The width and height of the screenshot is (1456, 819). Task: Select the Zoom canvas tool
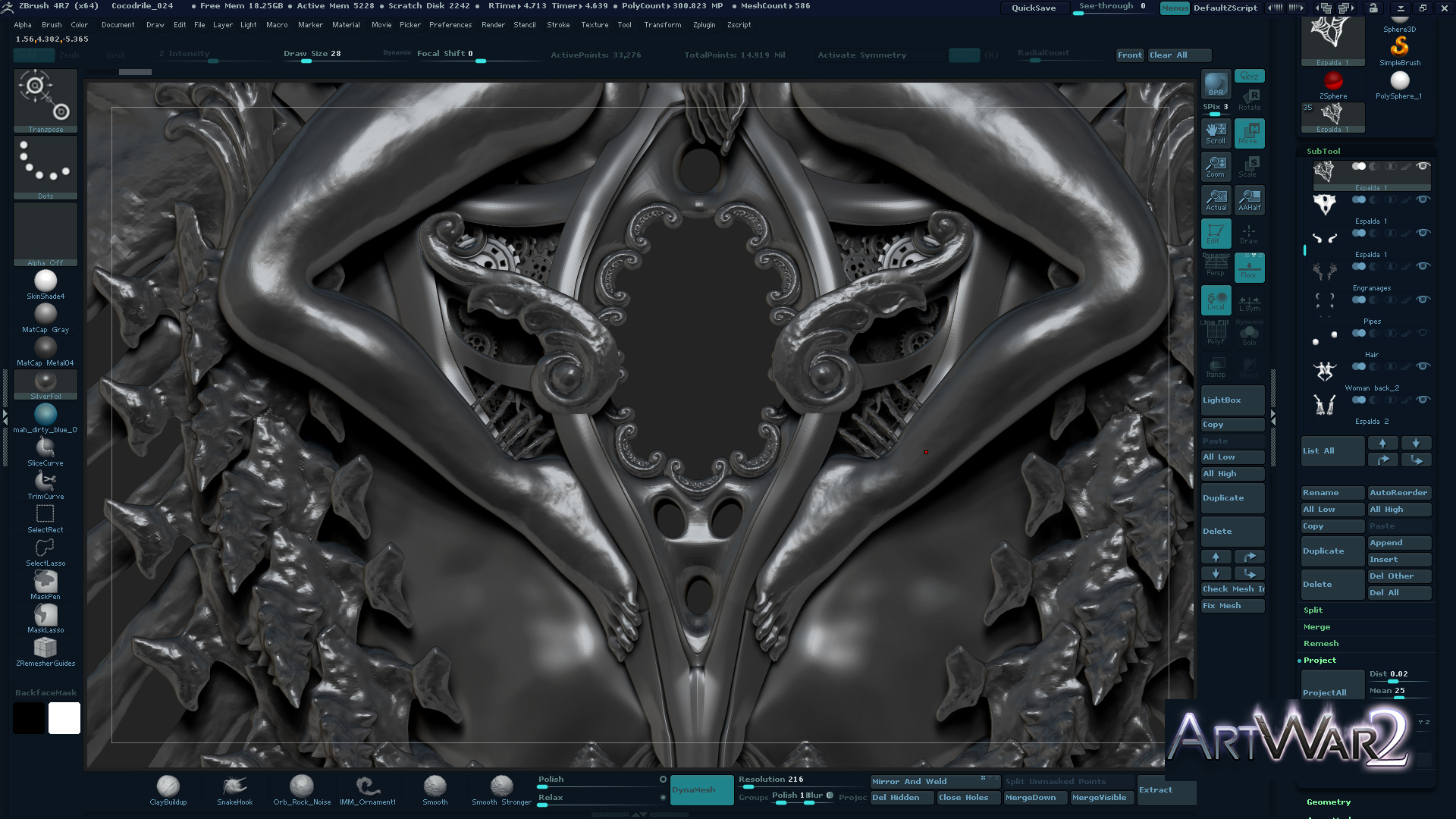click(x=1216, y=166)
